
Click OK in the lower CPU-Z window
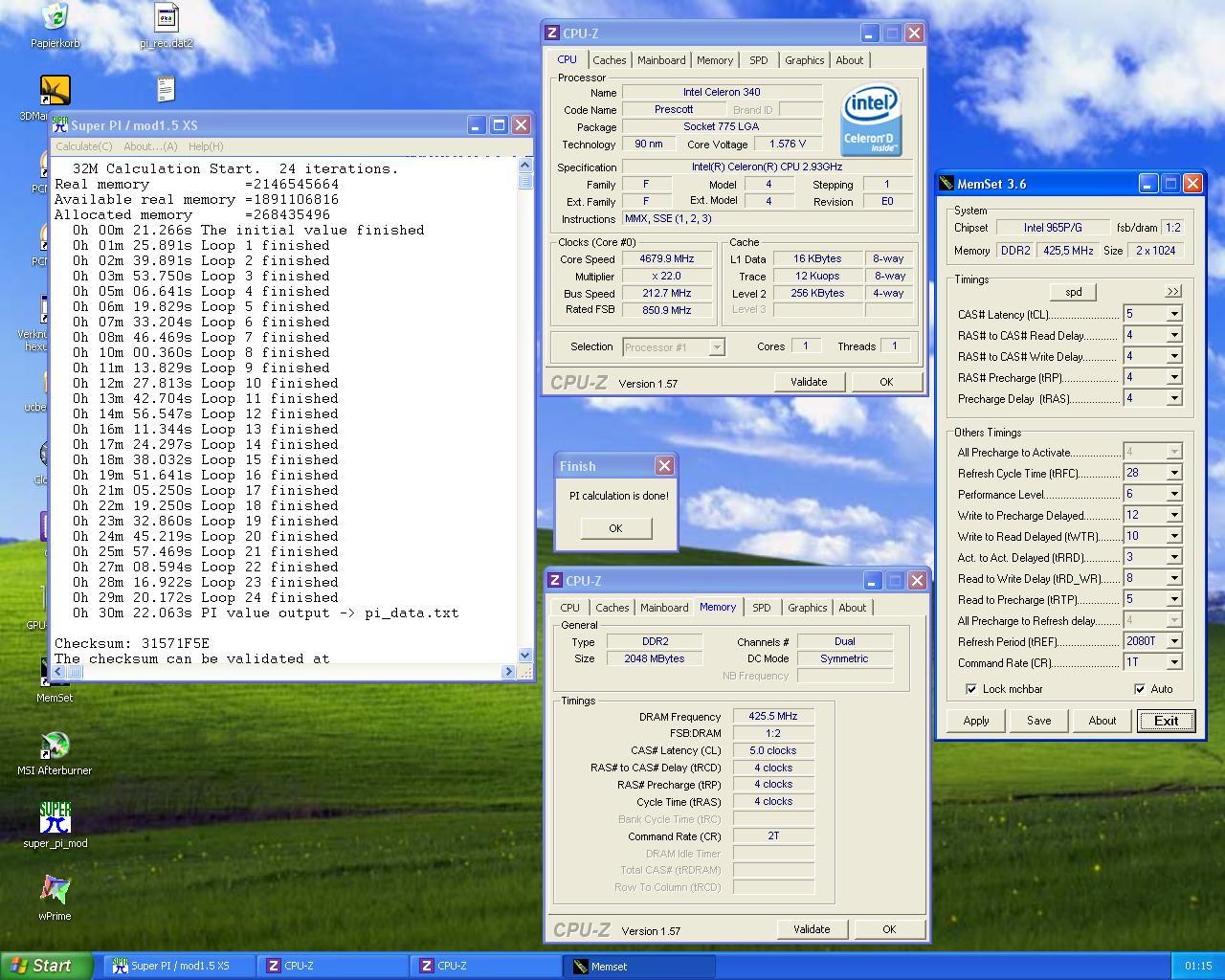pos(889,929)
